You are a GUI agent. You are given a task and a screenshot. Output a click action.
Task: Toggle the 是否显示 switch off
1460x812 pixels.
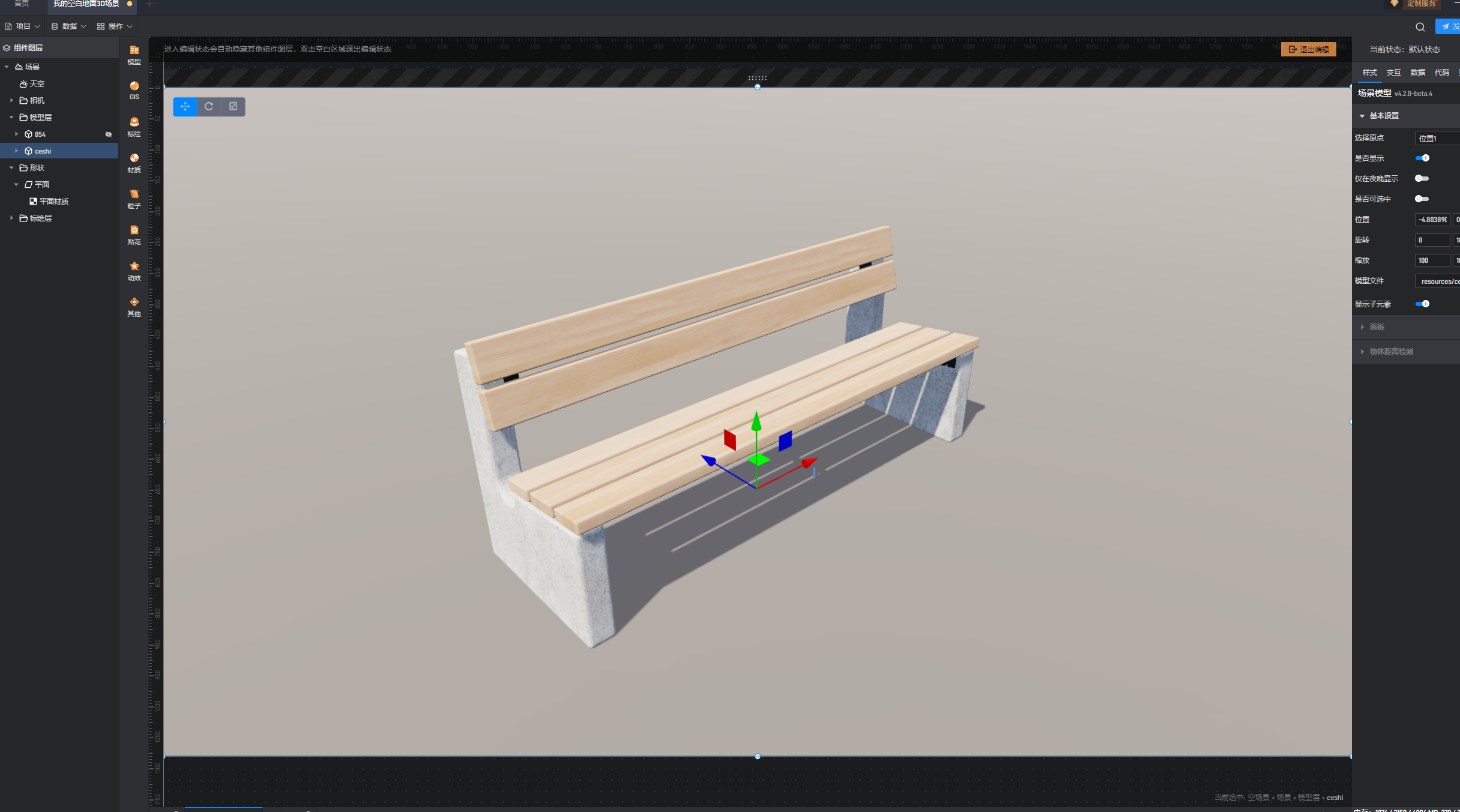(1422, 158)
